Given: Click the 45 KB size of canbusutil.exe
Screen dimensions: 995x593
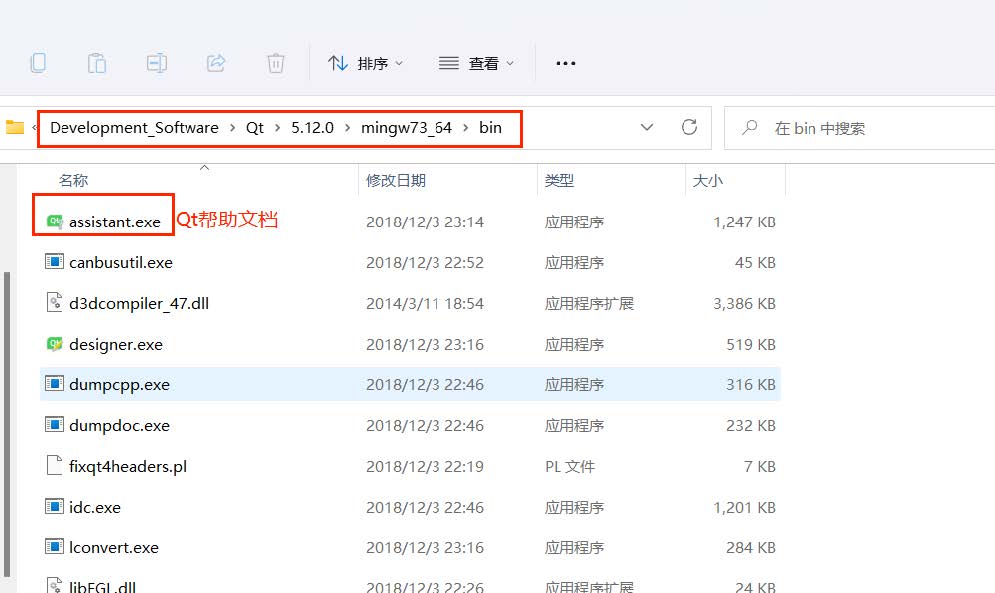Looking at the screenshot, I should (x=755, y=262).
